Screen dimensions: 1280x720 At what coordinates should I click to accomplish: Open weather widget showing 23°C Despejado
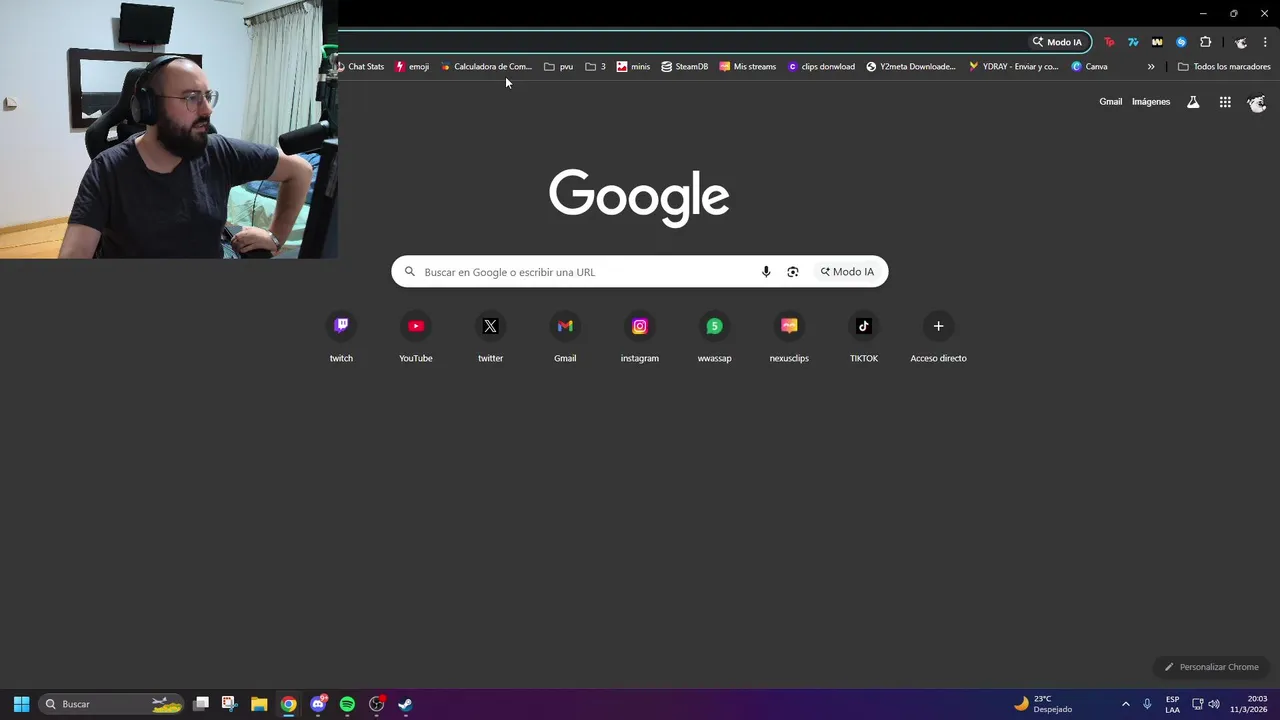coord(1043,704)
